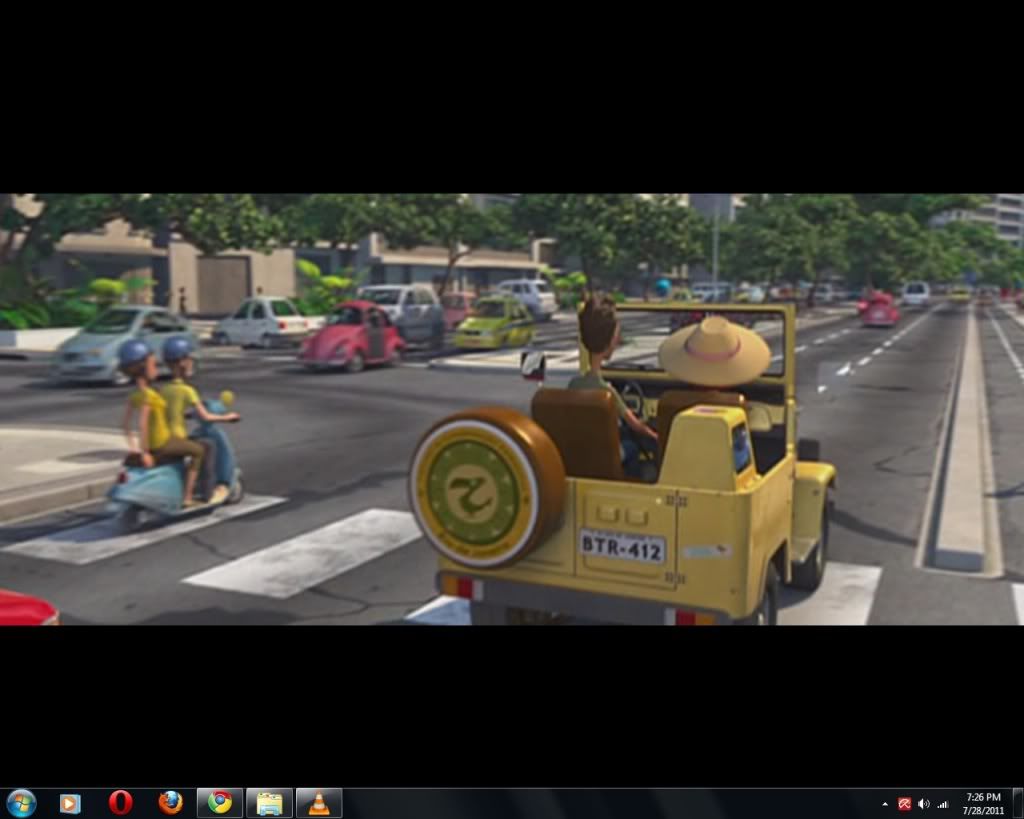The image size is (1024, 819).
Task: Open the Opera browser
Action: (x=121, y=803)
